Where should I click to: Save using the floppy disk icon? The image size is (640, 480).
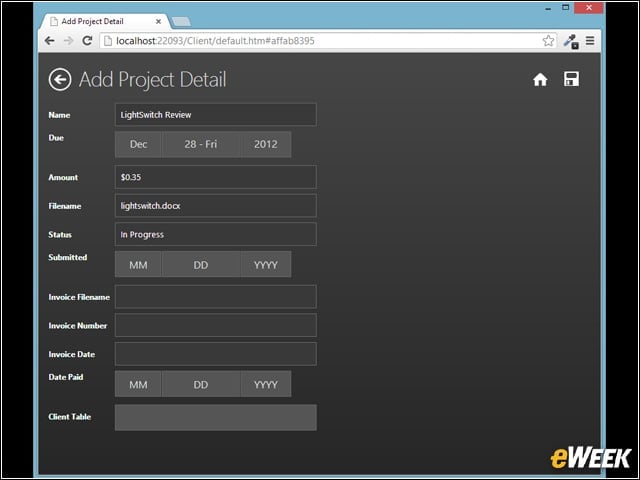(571, 79)
